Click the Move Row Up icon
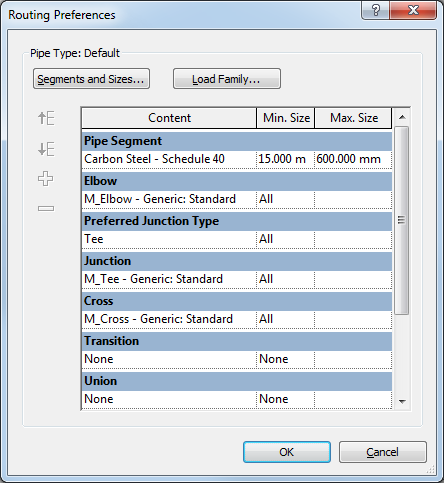444x483 pixels. 46,118
